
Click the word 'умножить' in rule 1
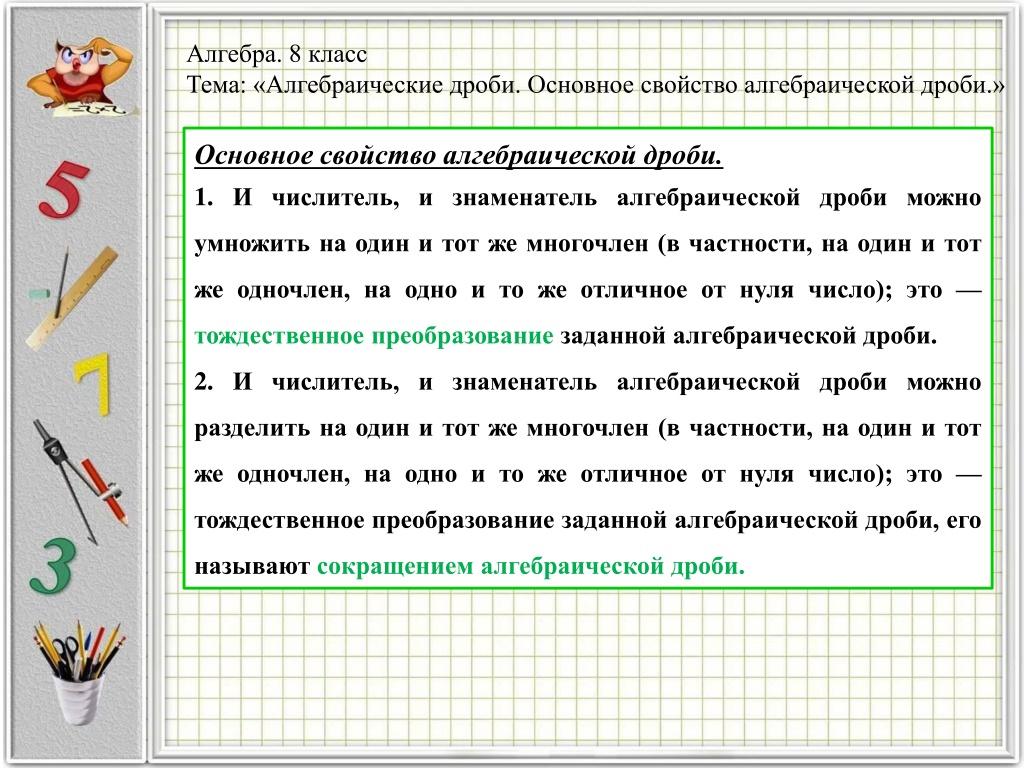252,244
